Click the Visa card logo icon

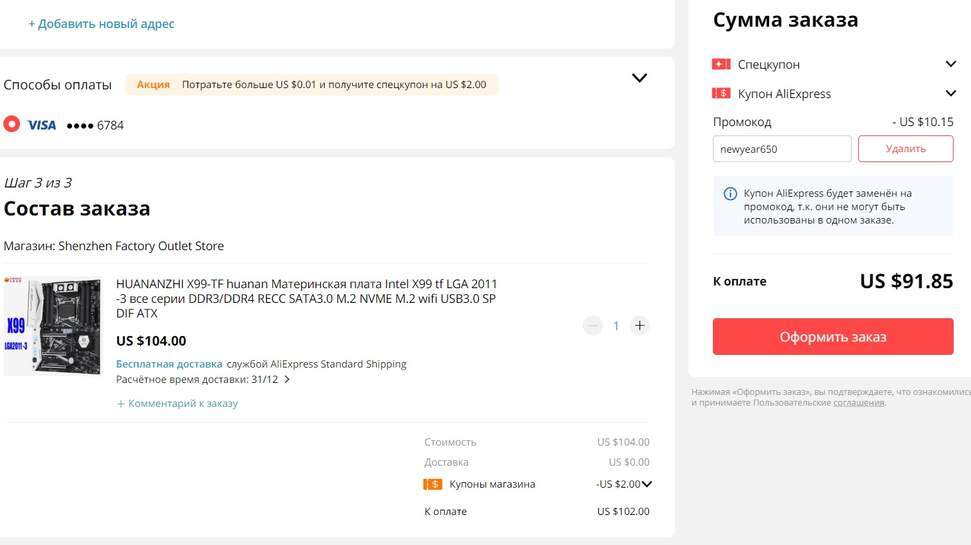tap(41, 125)
